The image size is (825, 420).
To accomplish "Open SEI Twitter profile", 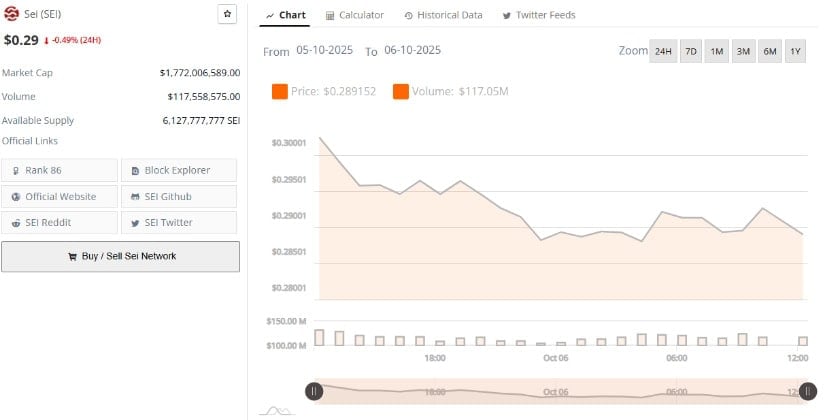I will [178, 222].
